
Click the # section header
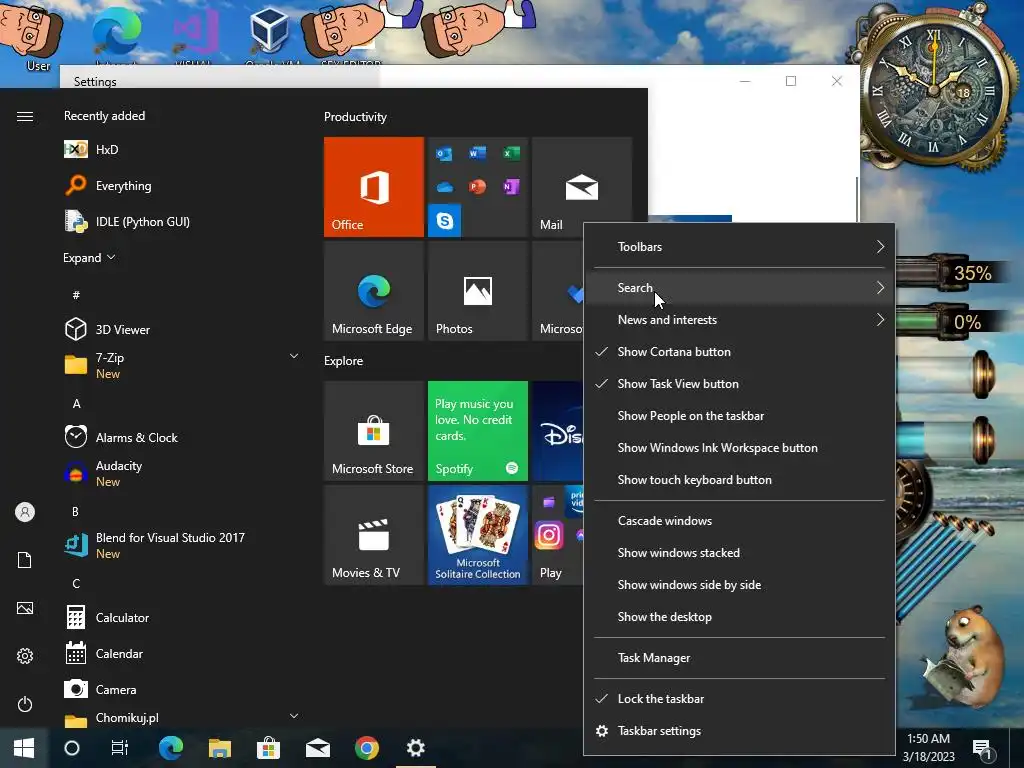[x=76, y=295]
